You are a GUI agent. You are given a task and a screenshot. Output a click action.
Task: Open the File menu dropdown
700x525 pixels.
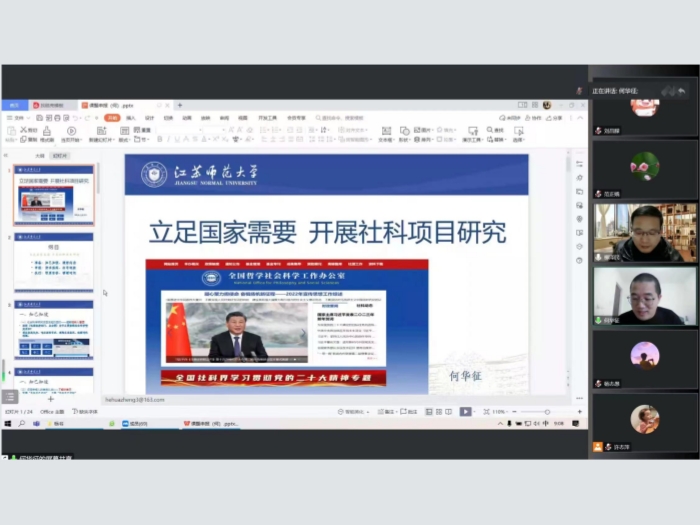18,118
